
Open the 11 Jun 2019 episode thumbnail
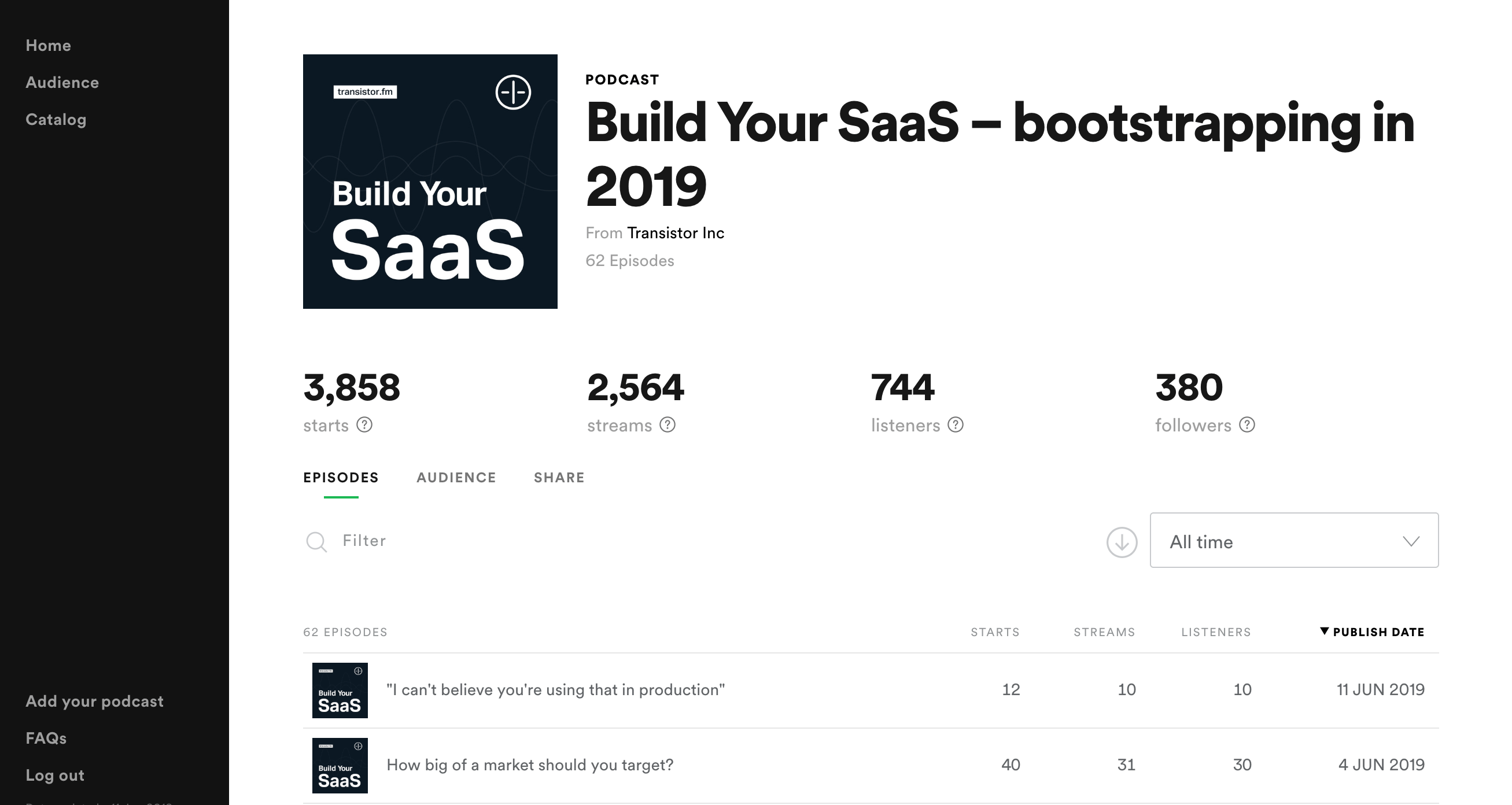340,690
